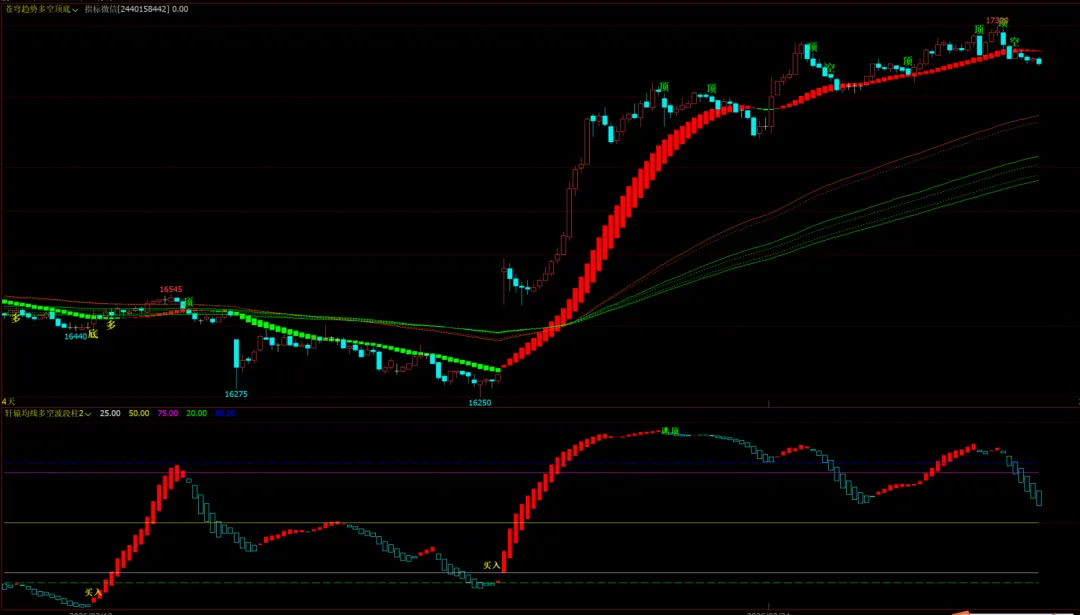Click the 16440 low price label
This screenshot has width=1080, height=615.
[76, 337]
